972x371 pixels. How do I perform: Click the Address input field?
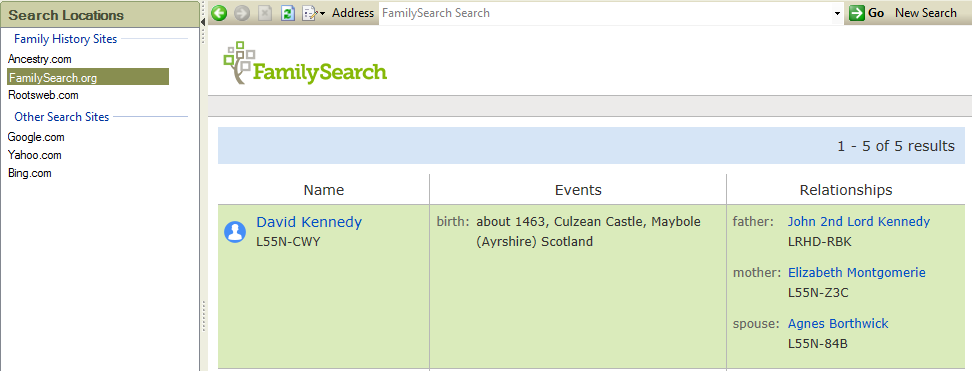(x=606, y=13)
